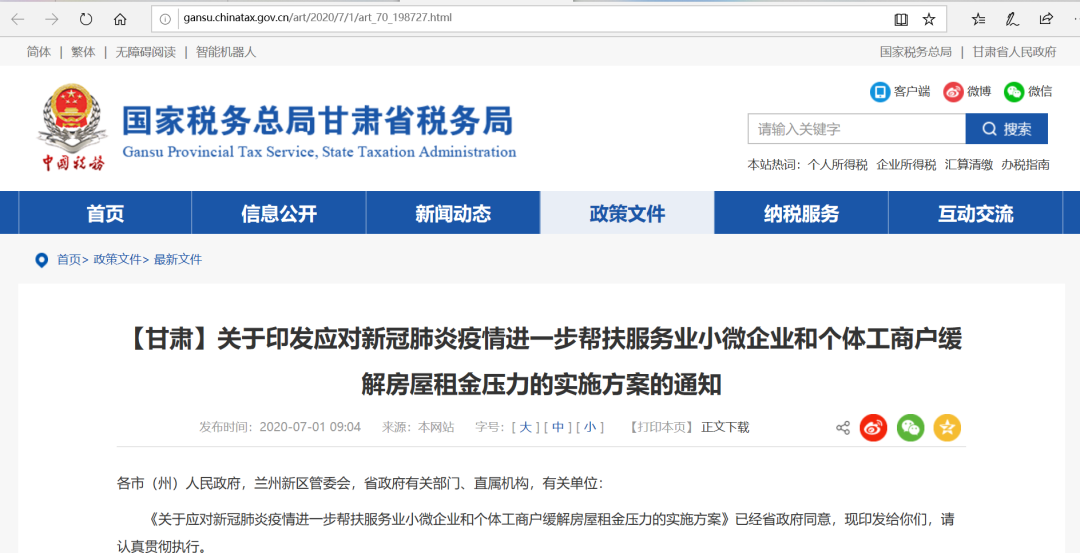Click the location pin breadcrumb icon
The height and width of the screenshot is (553, 1080).
click(41, 260)
